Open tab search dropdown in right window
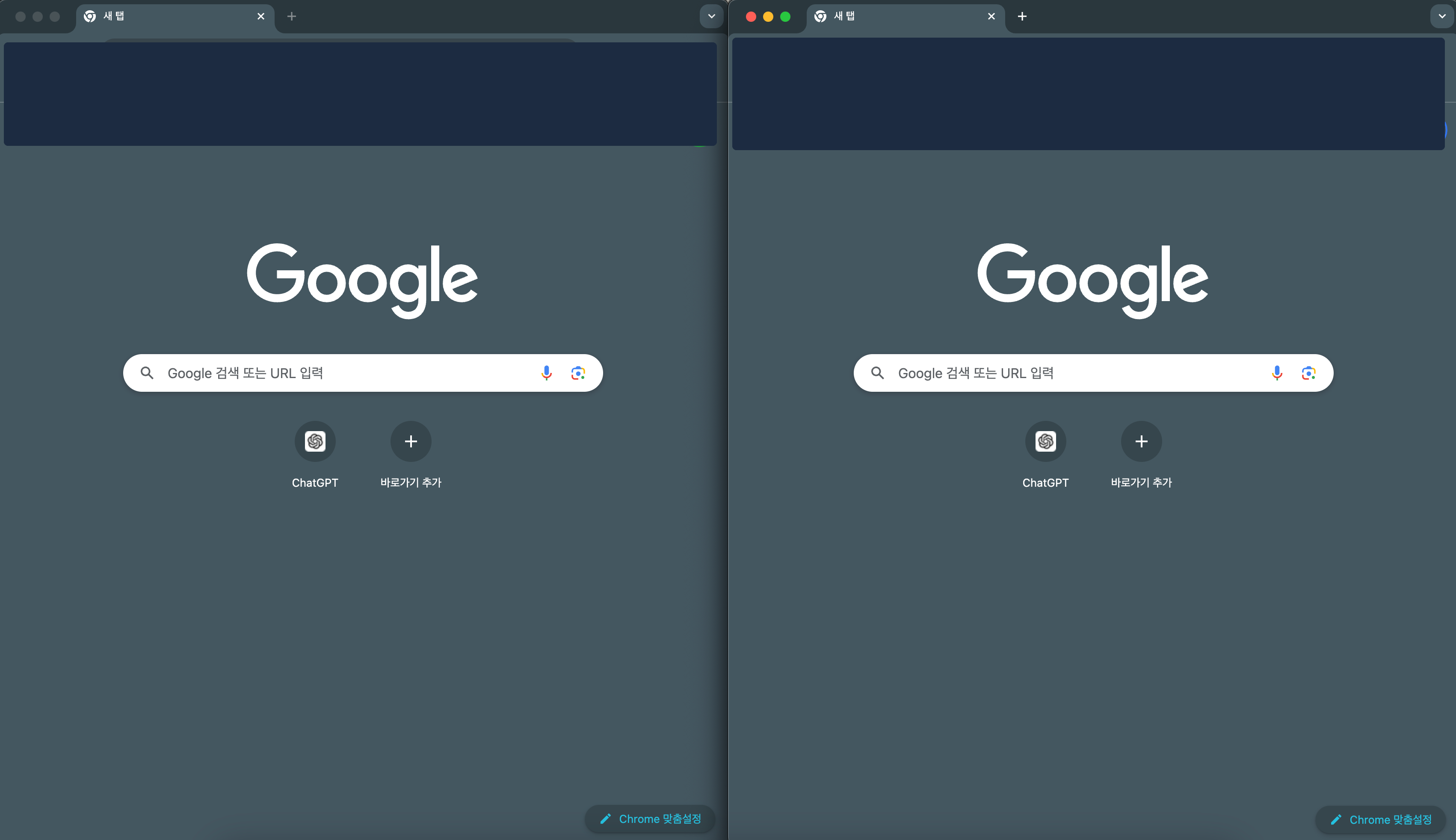1456x840 pixels. click(x=1441, y=16)
